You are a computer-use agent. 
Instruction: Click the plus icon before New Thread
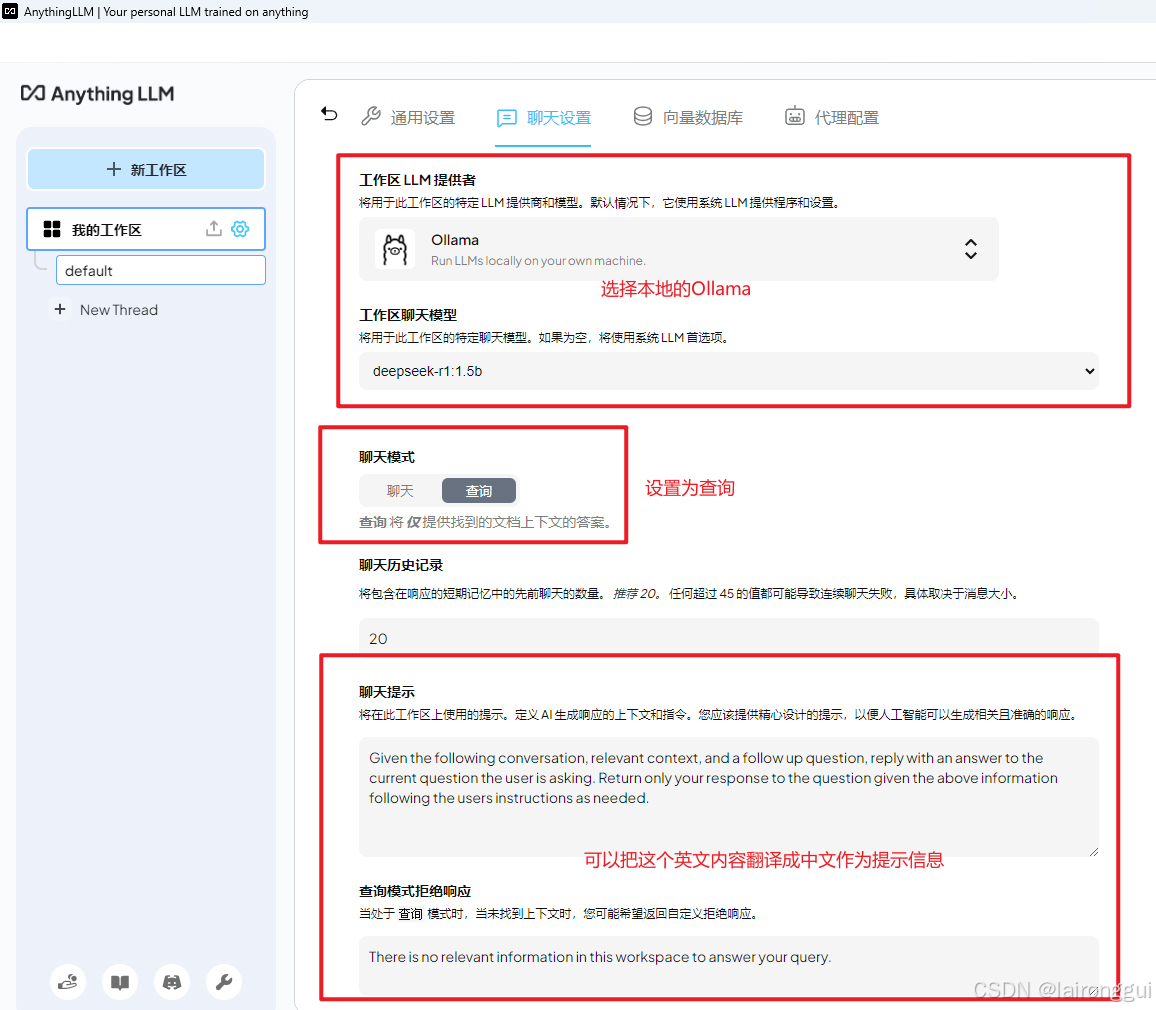tap(60, 310)
